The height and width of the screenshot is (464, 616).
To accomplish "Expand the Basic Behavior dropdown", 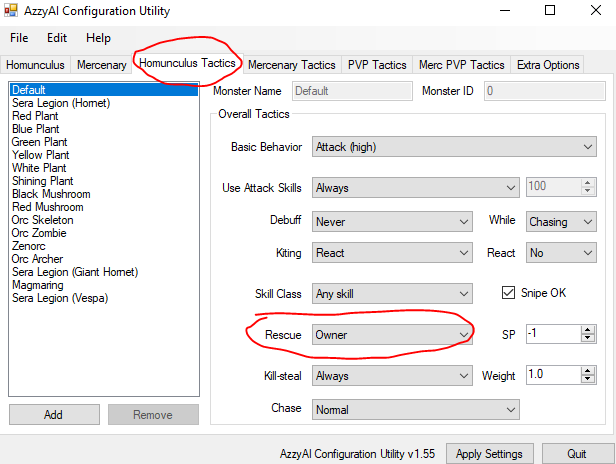I will point(455,147).
